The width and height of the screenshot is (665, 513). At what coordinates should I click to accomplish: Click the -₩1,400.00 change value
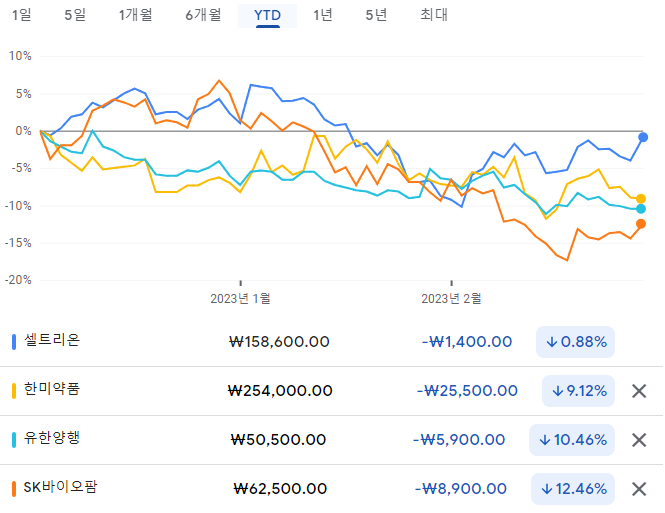(467, 342)
